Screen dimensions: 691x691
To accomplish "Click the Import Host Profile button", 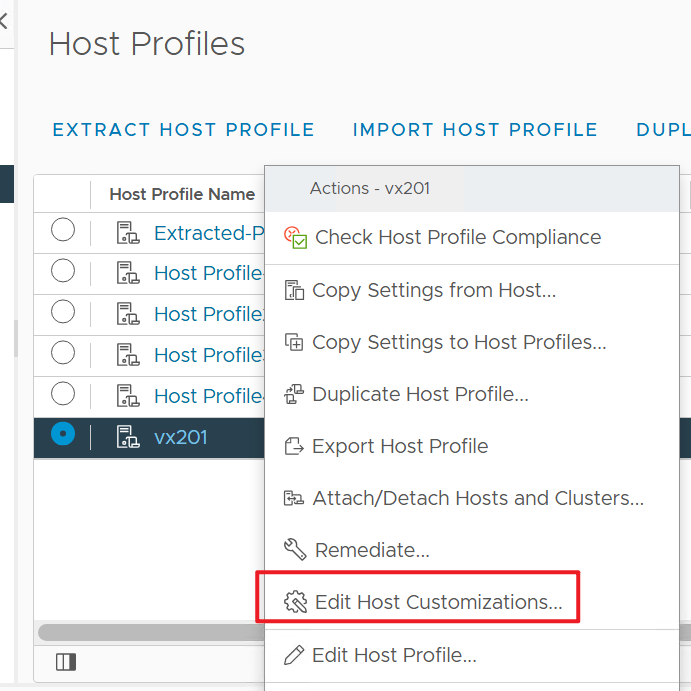I will click(475, 130).
